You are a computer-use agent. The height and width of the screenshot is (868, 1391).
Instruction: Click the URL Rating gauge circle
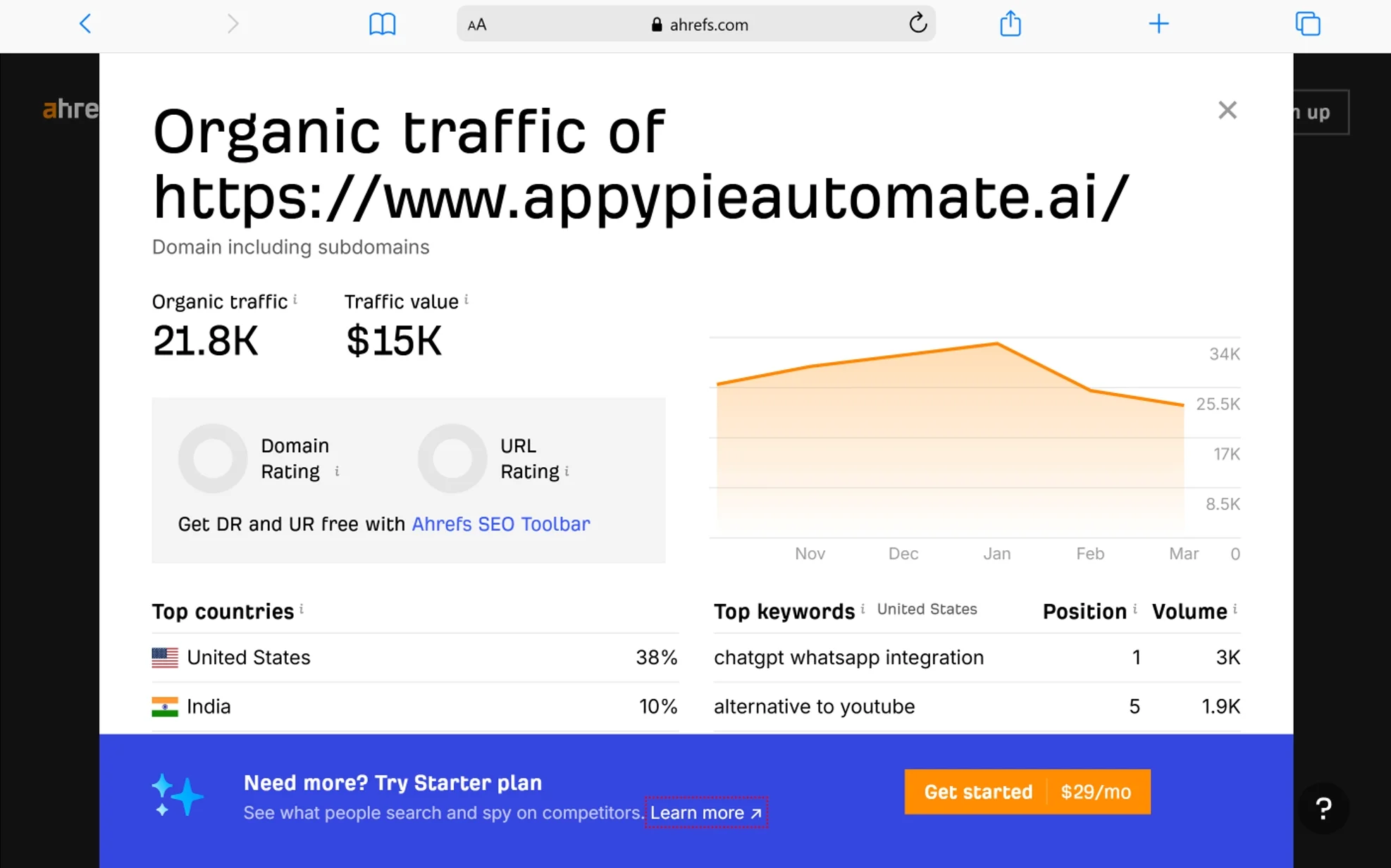coord(452,459)
